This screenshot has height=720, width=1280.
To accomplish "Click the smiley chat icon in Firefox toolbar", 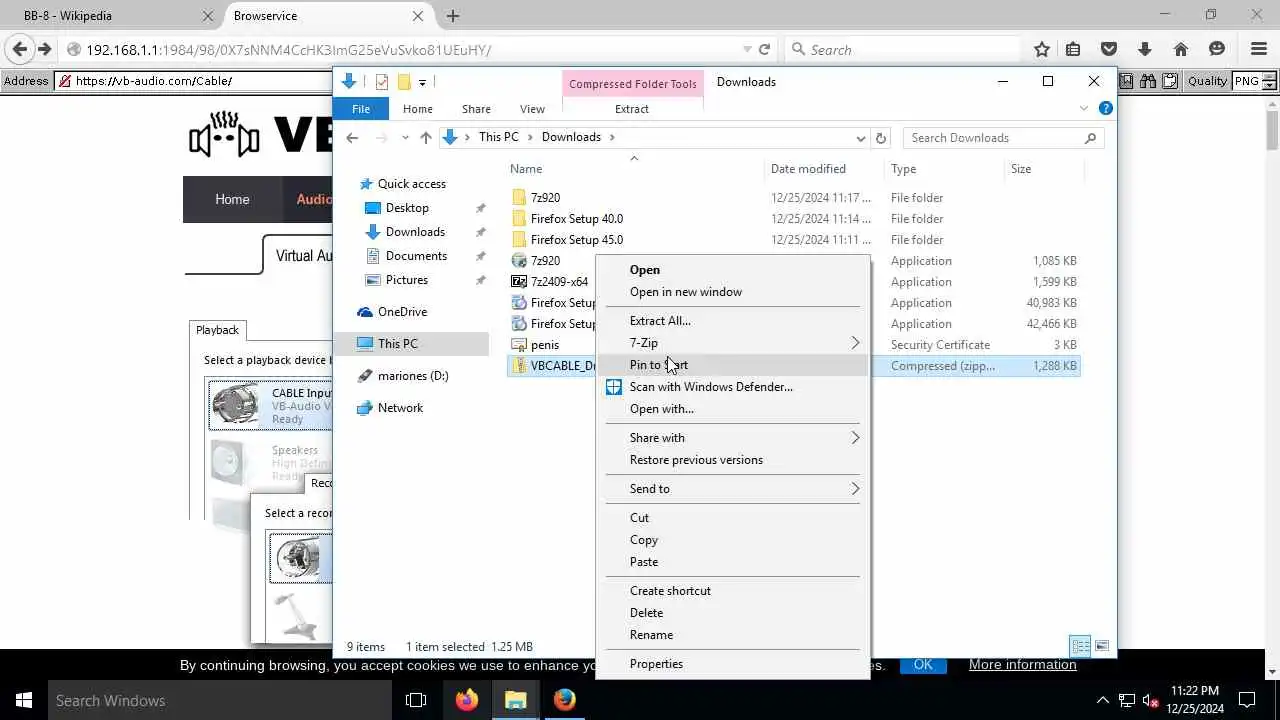I will [x=1217, y=49].
